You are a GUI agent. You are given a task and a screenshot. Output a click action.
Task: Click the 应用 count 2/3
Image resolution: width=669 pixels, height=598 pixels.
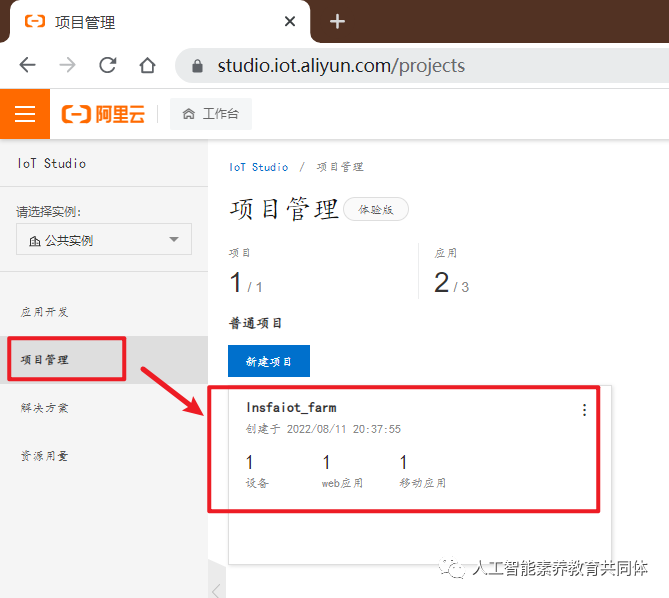(x=451, y=282)
